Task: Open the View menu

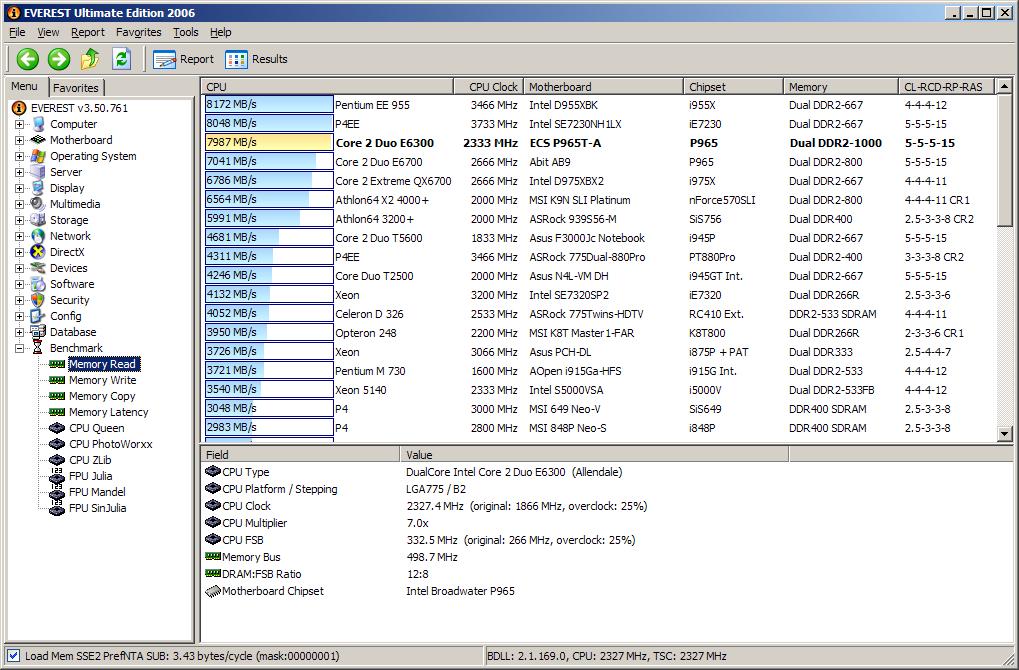Action: click(48, 32)
